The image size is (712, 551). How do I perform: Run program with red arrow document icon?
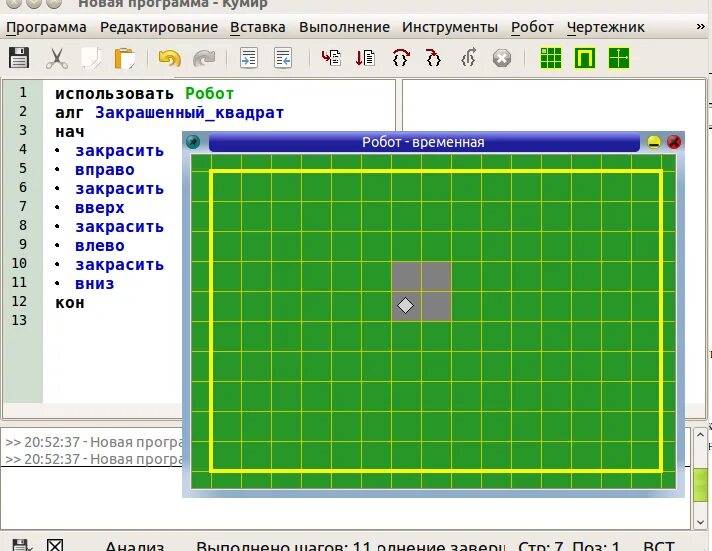coord(331,58)
